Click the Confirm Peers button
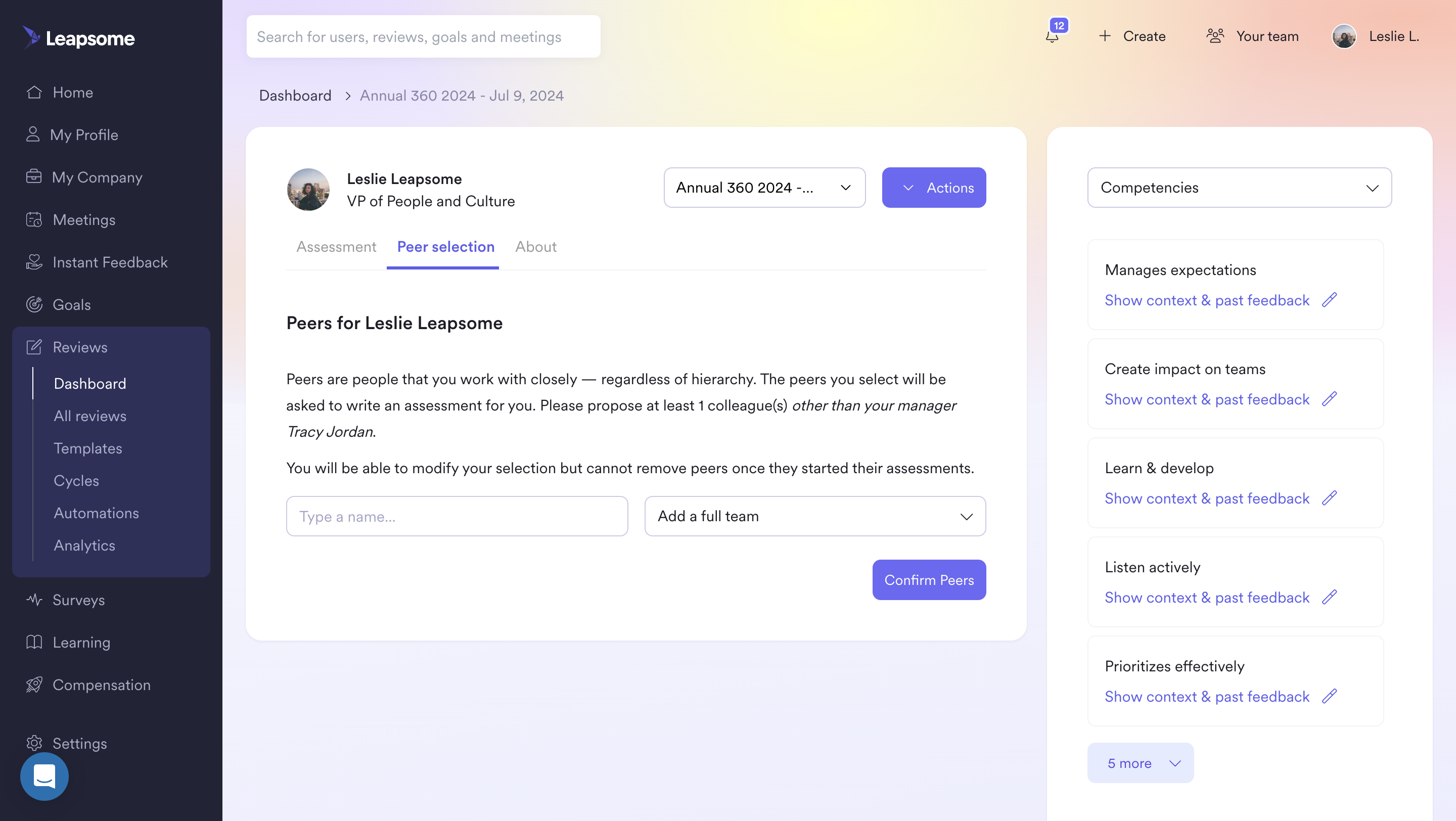Image resolution: width=1456 pixels, height=821 pixels. [x=929, y=580]
